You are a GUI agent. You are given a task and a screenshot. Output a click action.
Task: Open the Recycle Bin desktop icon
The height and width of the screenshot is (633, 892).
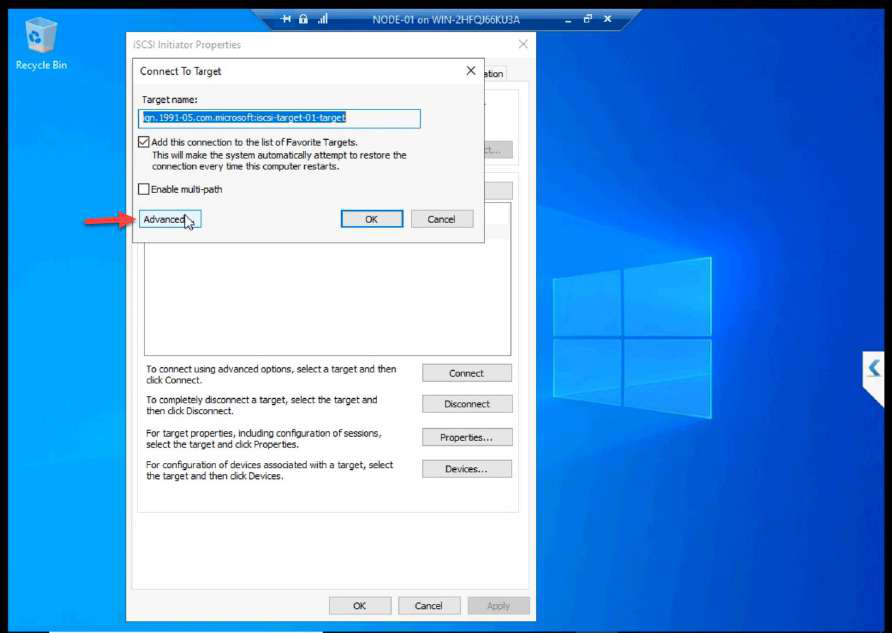pyautogui.click(x=41, y=44)
